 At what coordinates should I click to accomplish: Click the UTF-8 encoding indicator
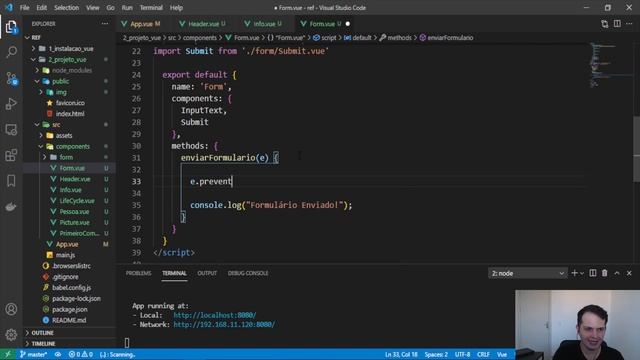[462, 354]
